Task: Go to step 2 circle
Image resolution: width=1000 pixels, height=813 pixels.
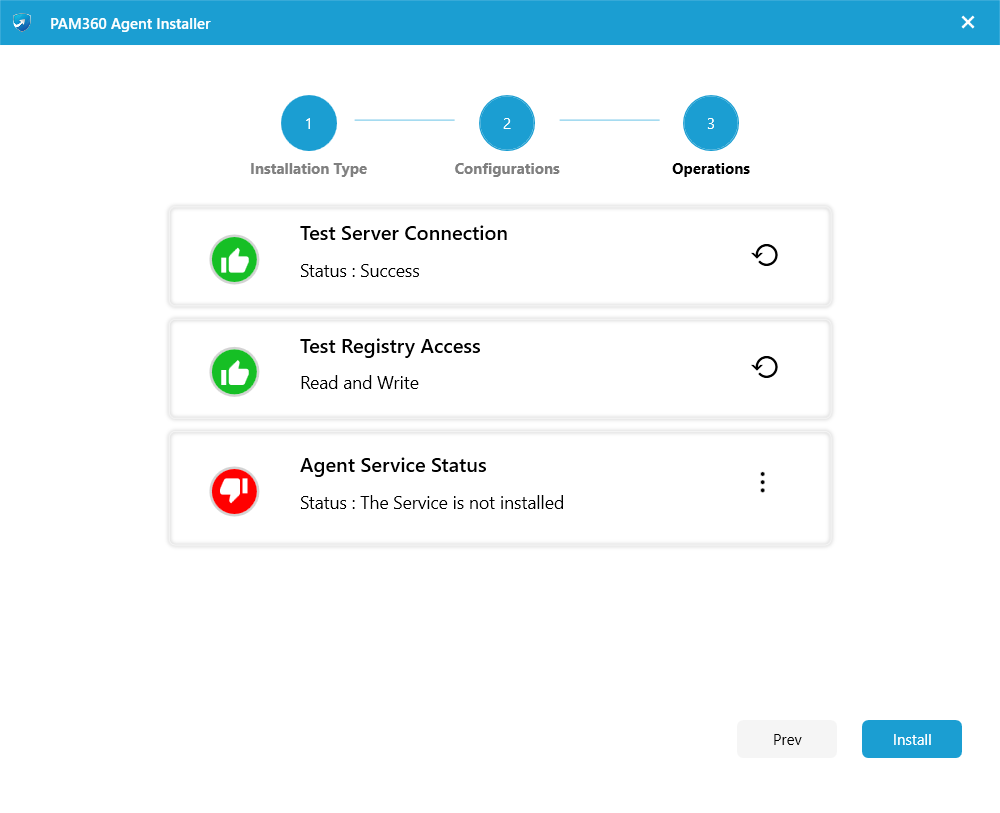Action: pyautogui.click(x=507, y=123)
